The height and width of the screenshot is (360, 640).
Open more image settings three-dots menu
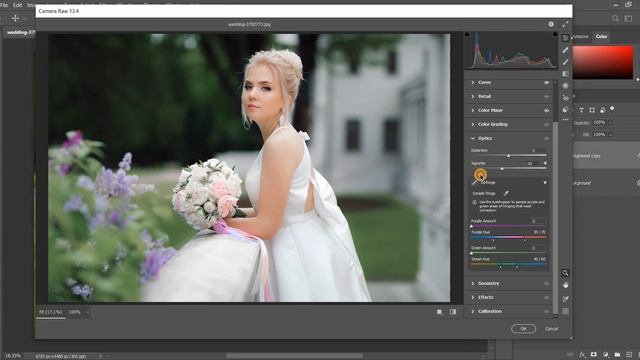point(565,120)
